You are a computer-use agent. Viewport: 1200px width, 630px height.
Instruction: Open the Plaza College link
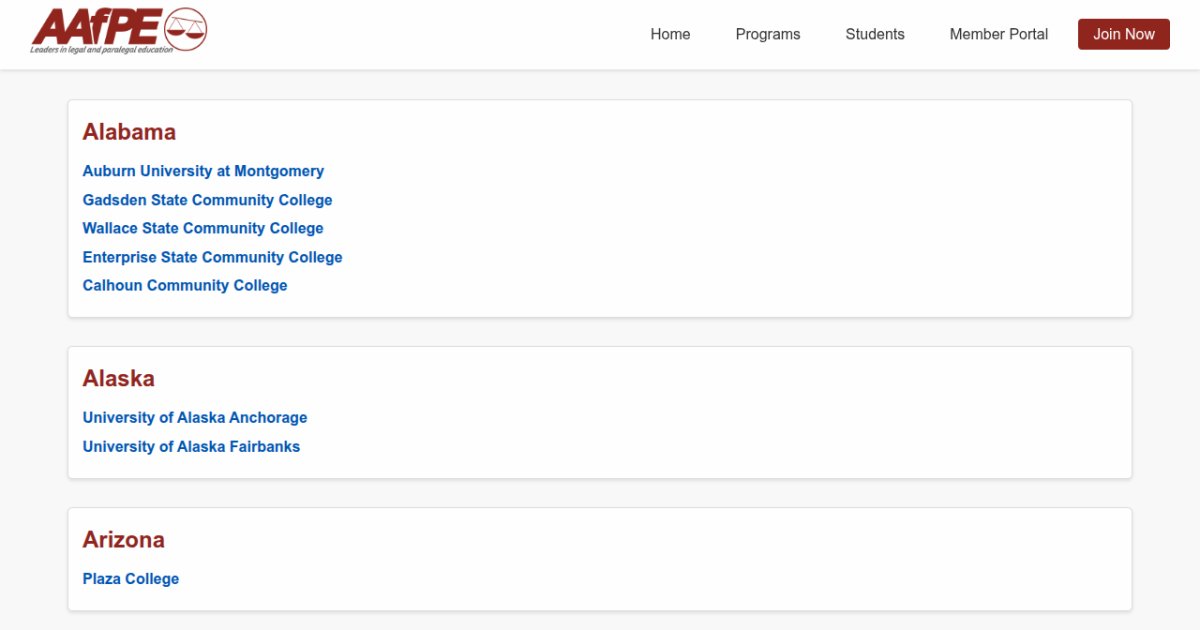[x=131, y=578]
